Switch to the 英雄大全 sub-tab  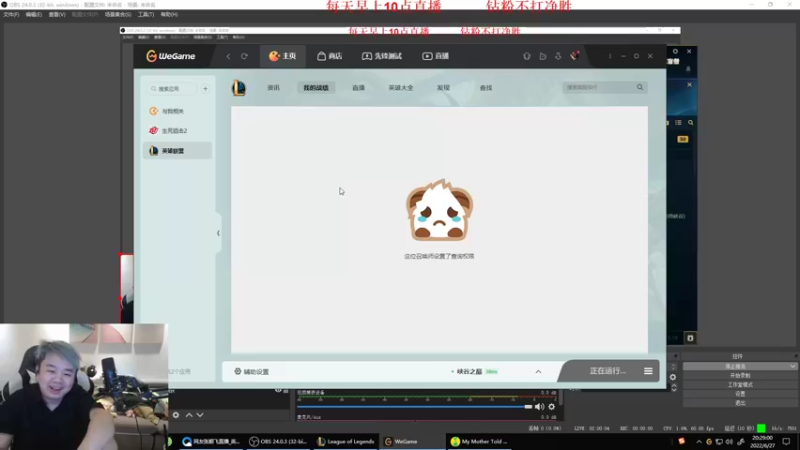401,88
